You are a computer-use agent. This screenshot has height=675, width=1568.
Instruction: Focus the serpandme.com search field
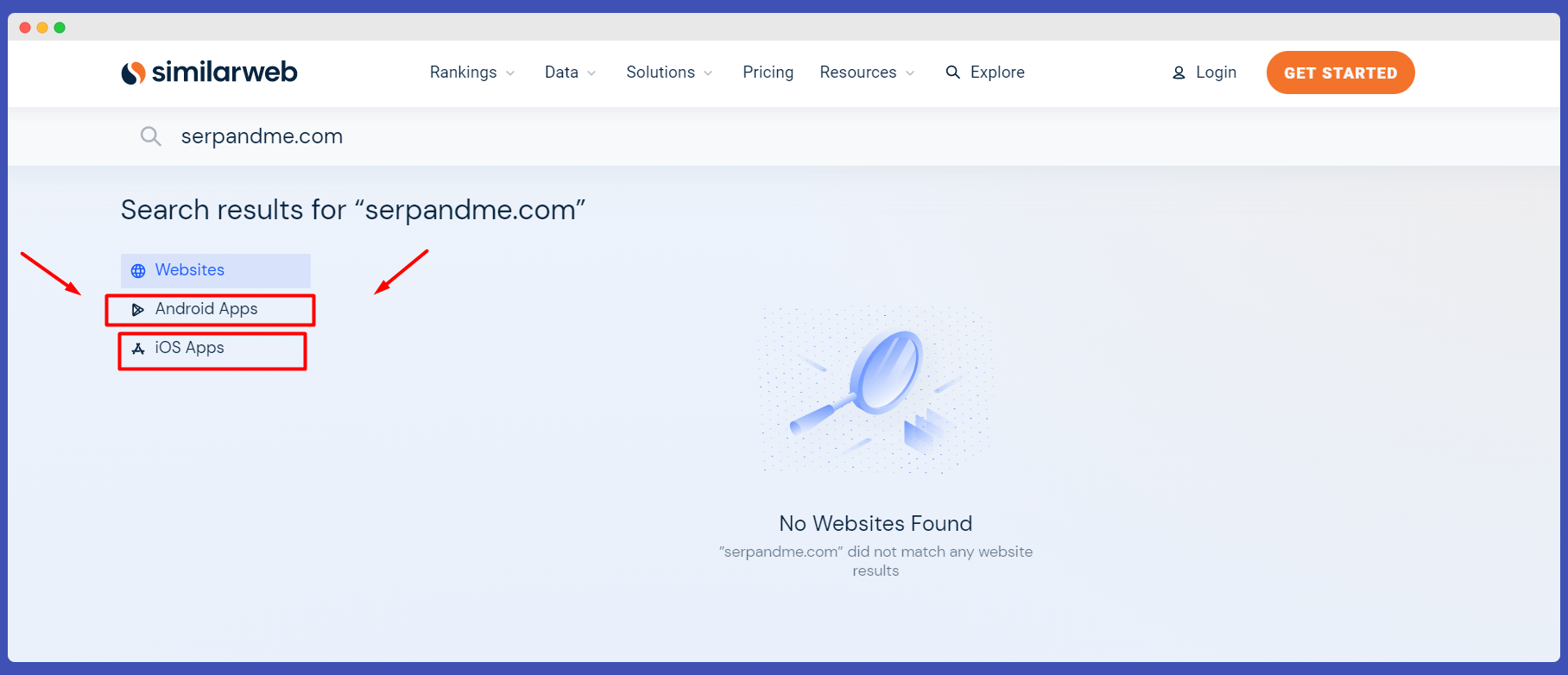point(262,136)
